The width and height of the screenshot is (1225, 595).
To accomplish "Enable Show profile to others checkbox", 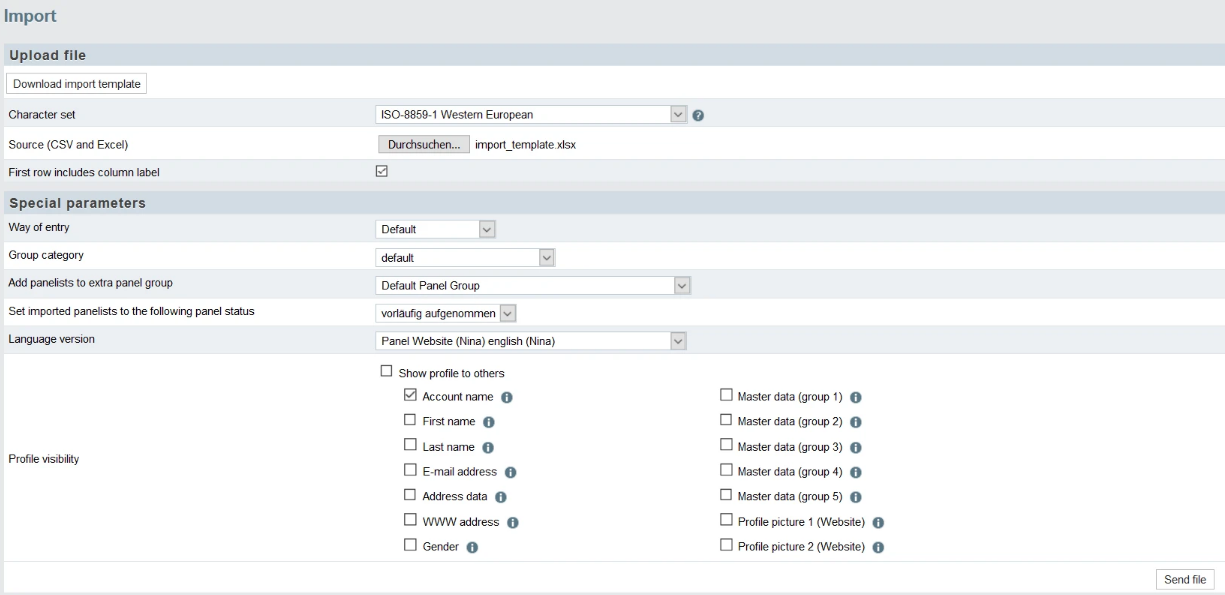I will pos(386,372).
